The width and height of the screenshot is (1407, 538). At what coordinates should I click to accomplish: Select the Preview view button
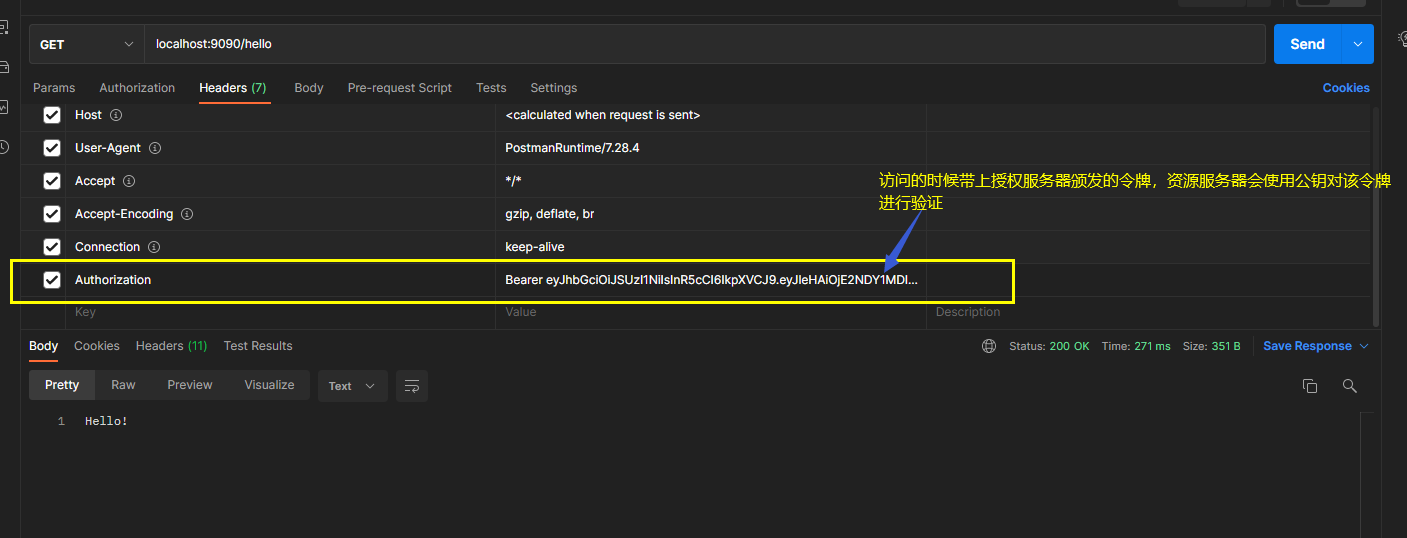(x=190, y=385)
